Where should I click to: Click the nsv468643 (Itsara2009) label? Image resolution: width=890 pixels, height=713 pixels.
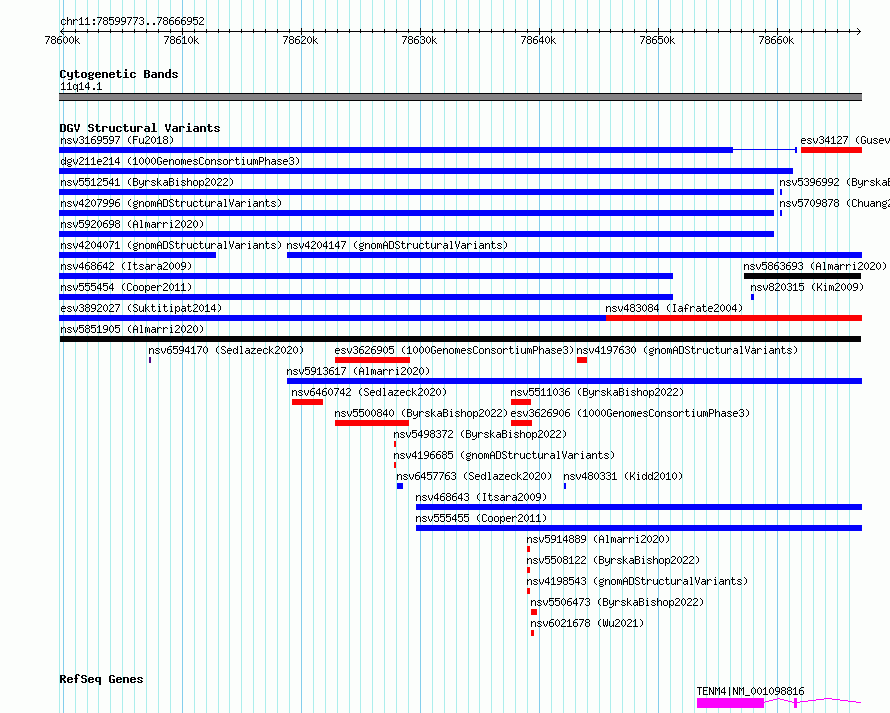point(481,497)
